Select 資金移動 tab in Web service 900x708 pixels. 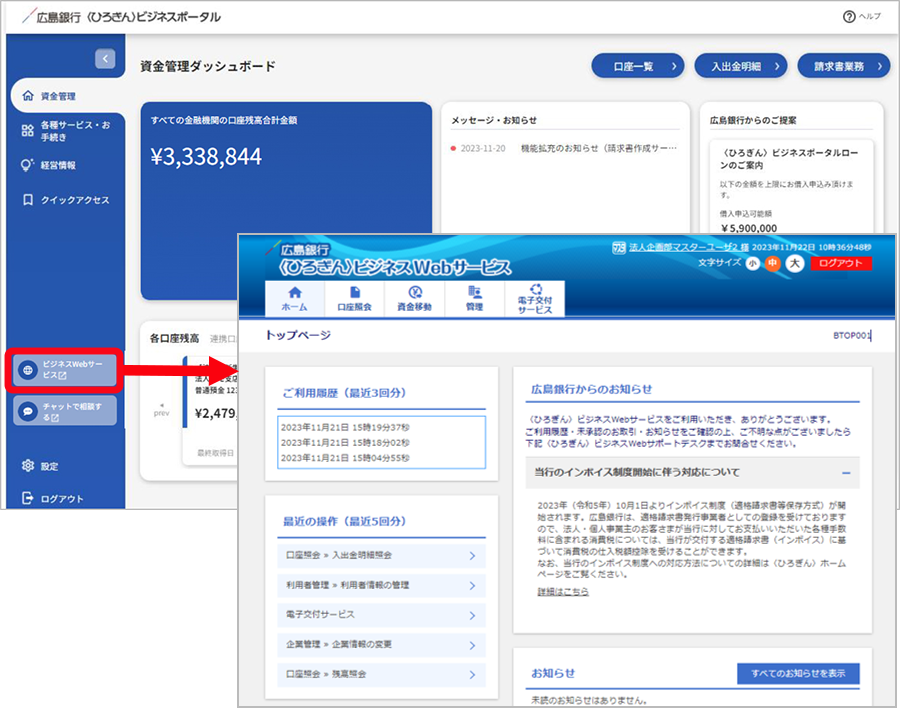pos(414,299)
